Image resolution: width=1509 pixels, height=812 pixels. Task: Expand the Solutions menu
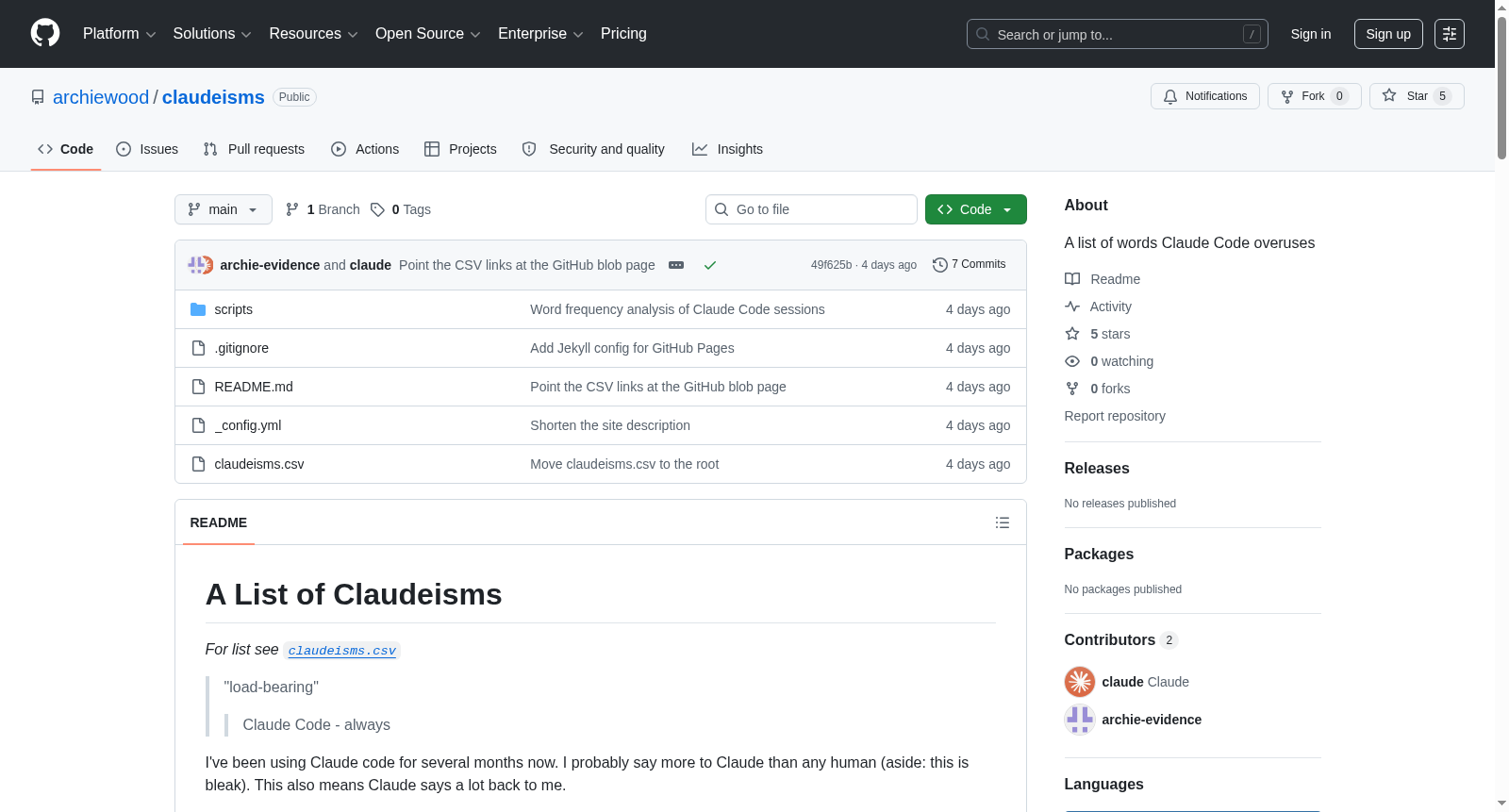click(212, 34)
